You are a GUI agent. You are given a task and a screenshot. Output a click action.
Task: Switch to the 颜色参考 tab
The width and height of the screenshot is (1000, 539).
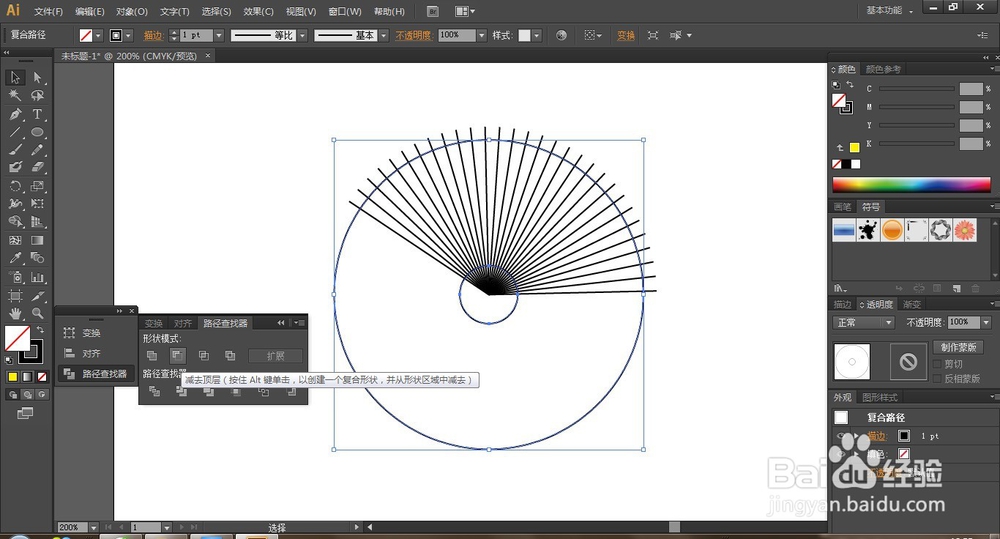coord(883,69)
